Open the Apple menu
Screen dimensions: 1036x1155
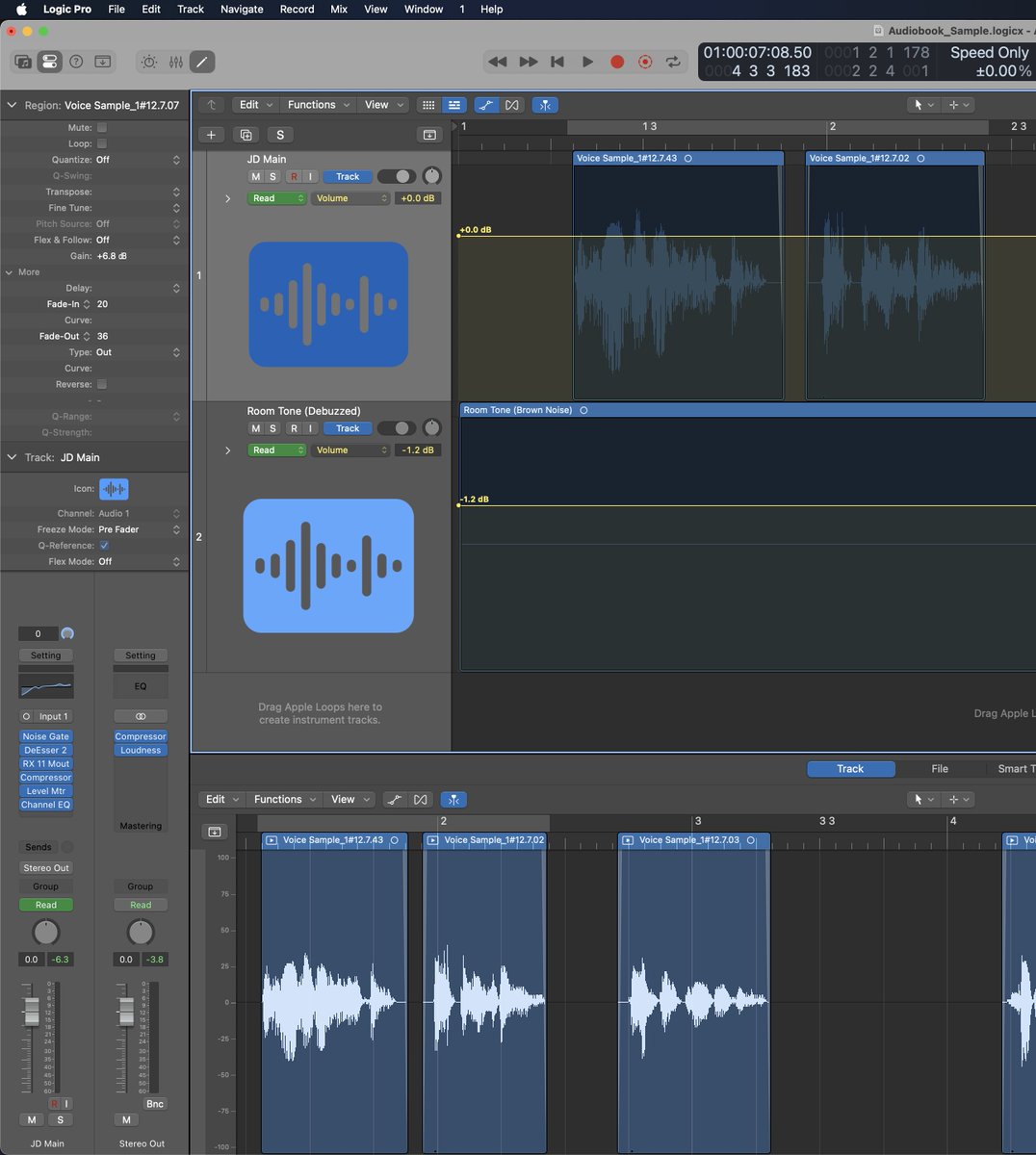pos(21,9)
